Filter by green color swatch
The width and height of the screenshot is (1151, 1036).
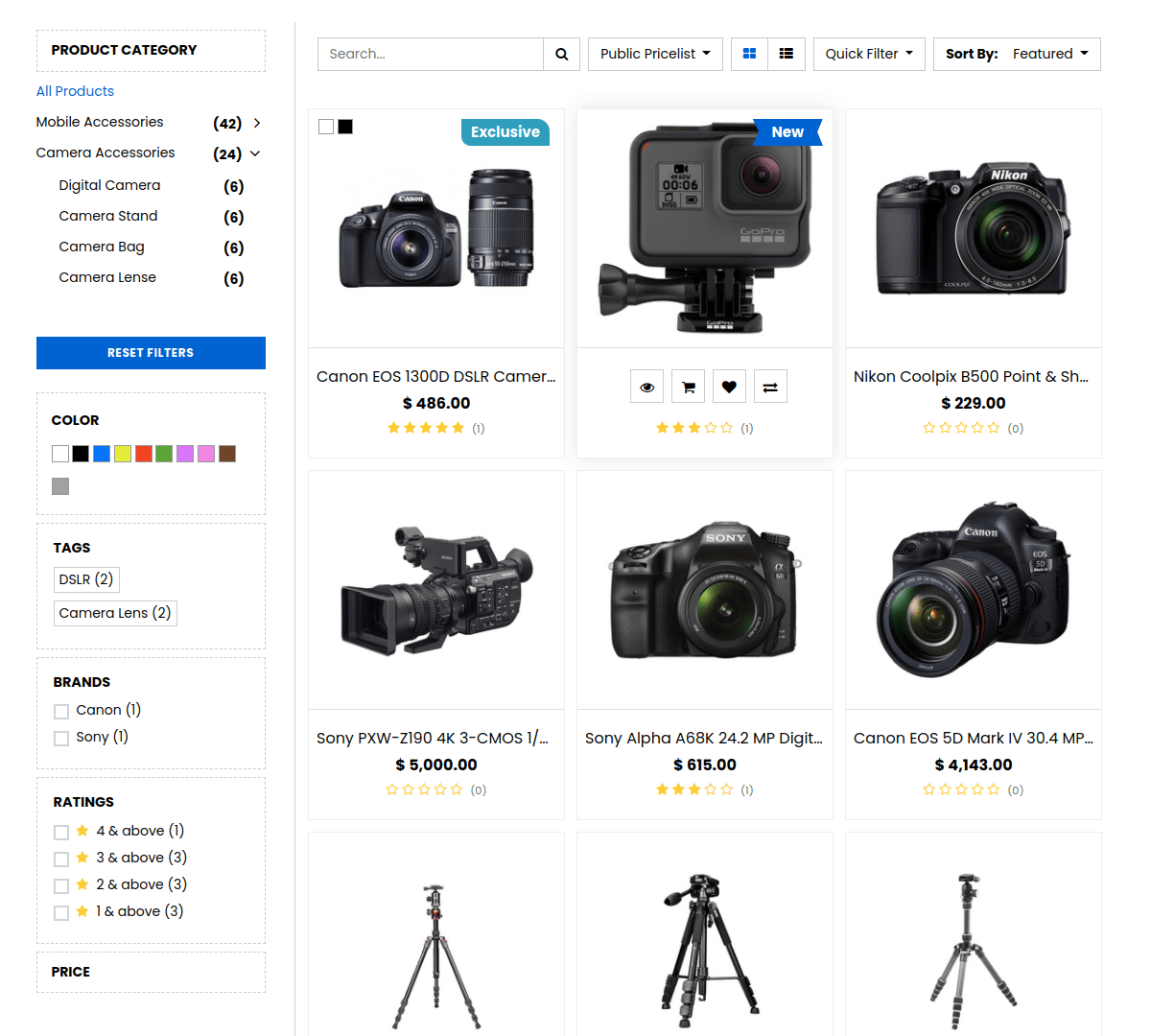(164, 454)
